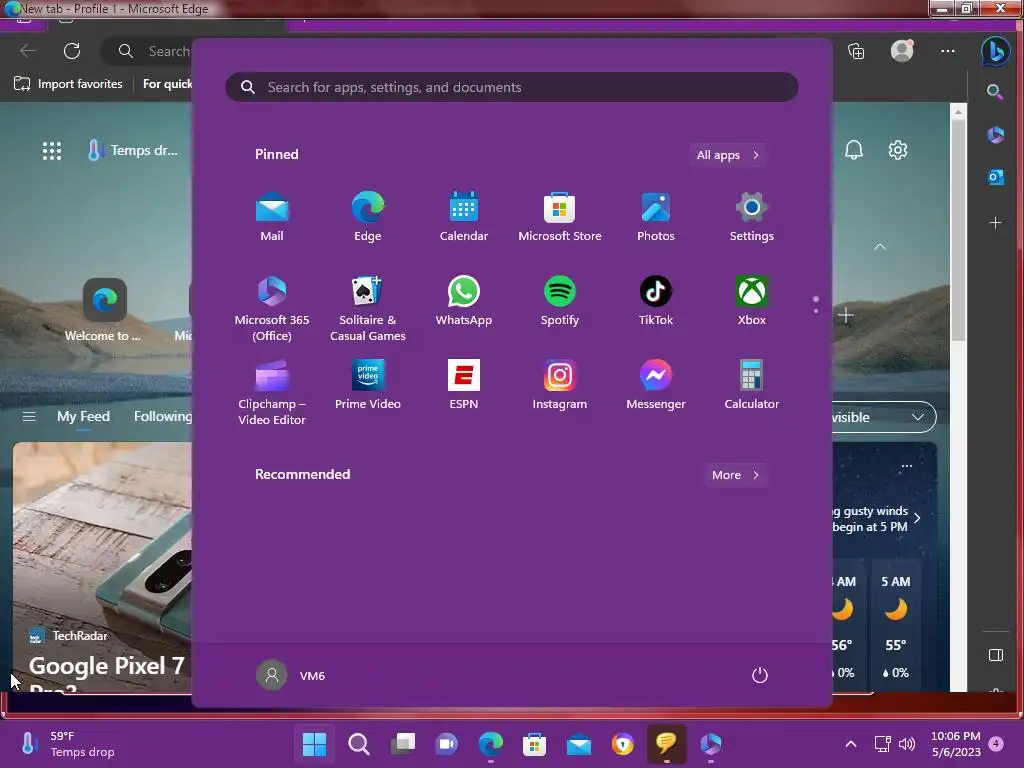Add a sidebar app with the plus icon
1024x768 pixels.
click(x=995, y=223)
